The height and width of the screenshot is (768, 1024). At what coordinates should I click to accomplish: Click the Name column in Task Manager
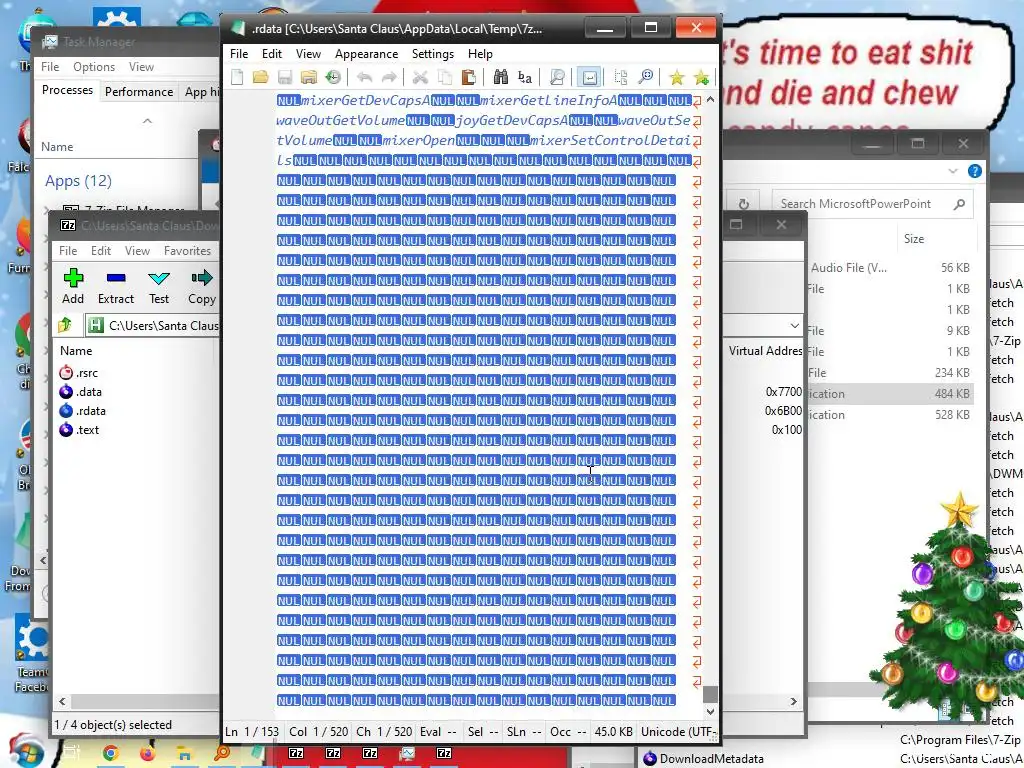pos(57,147)
